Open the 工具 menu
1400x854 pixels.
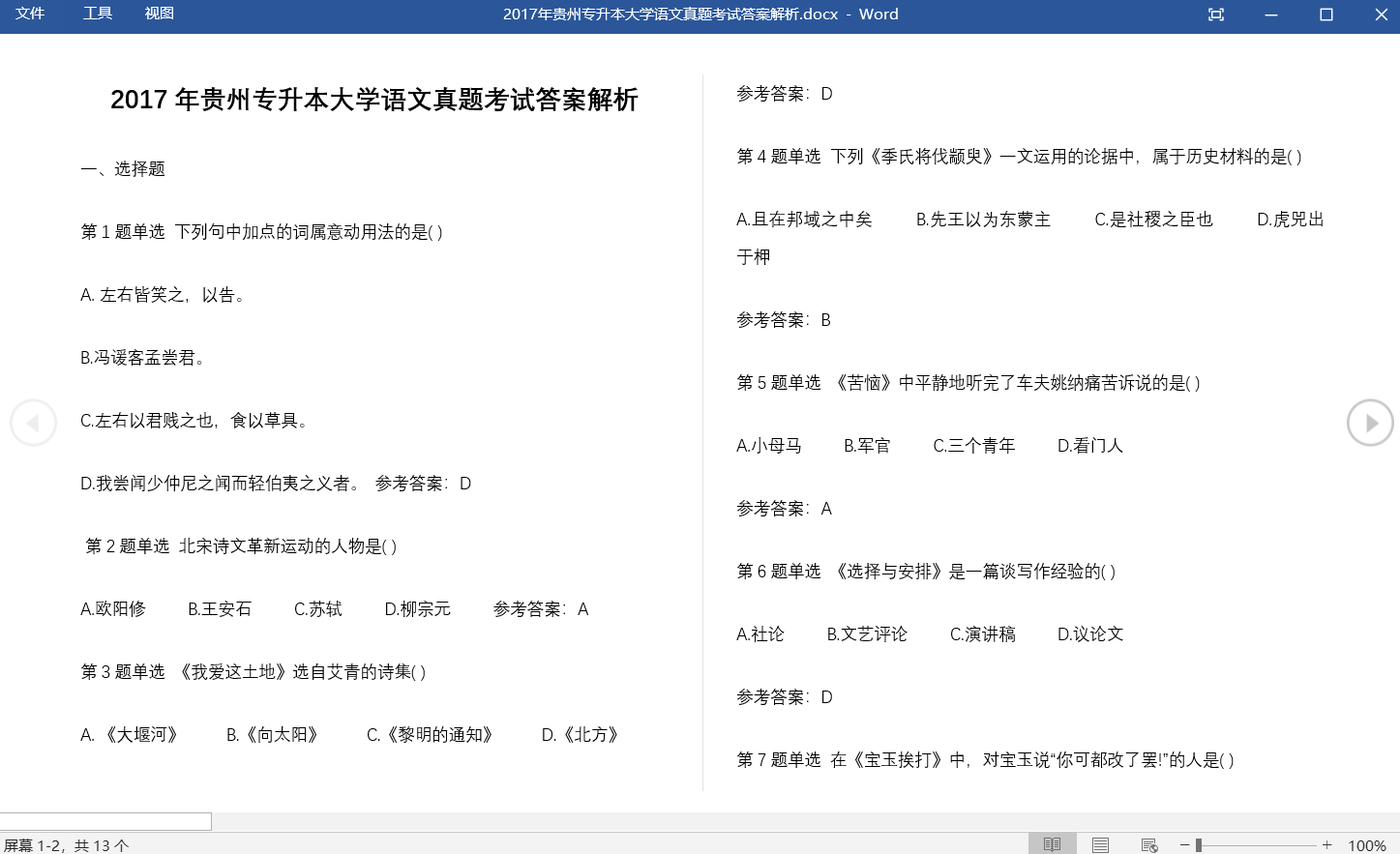pyautogui.click(x=98, y=14)
